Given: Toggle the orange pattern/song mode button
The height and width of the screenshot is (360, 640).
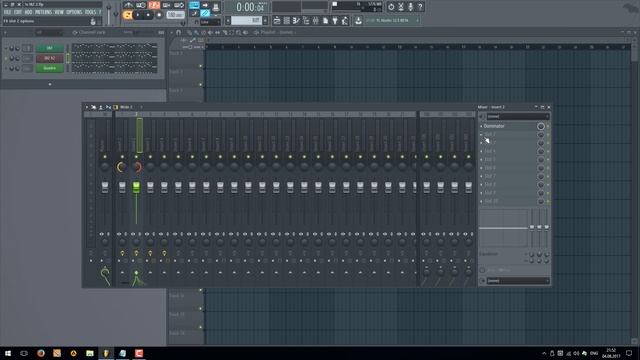Looking at the screenshot, I should click(128, 15).
